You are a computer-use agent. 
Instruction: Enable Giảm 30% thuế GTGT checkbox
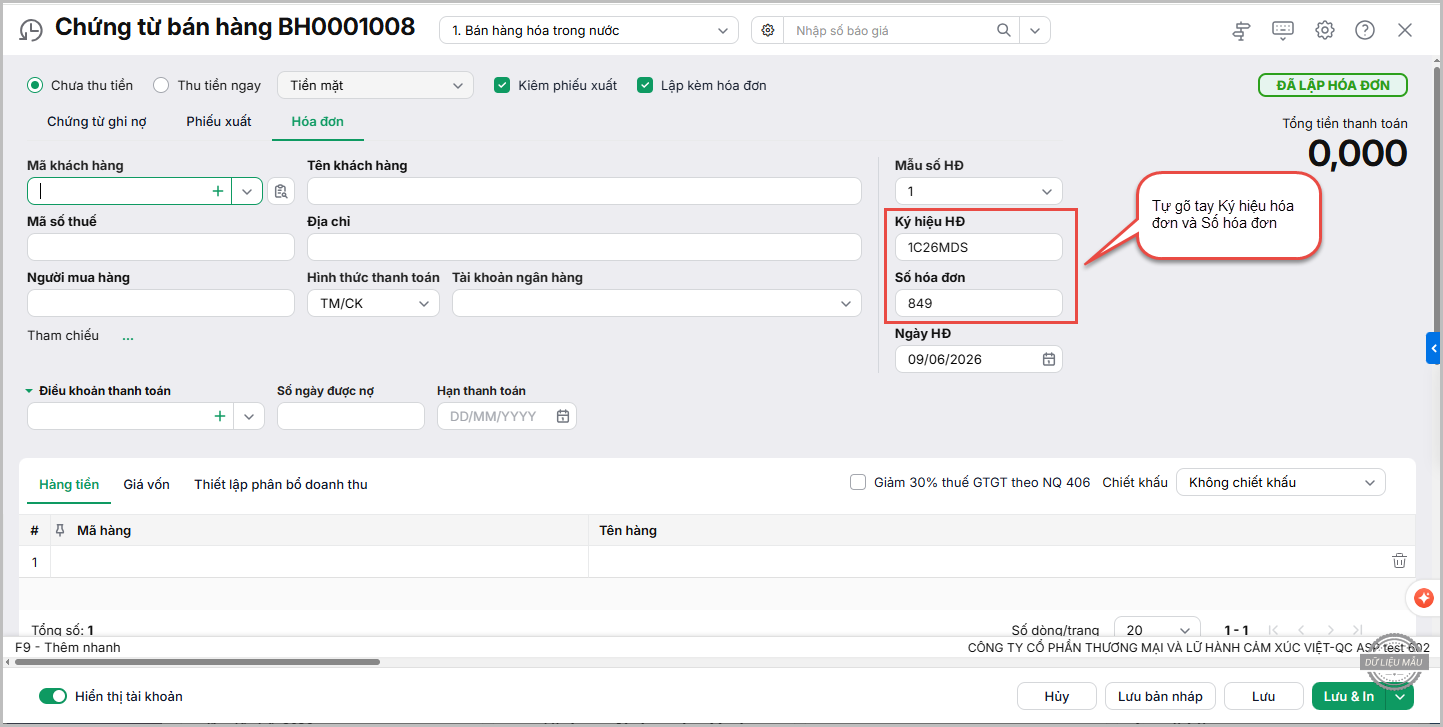(x=858, y=482)
